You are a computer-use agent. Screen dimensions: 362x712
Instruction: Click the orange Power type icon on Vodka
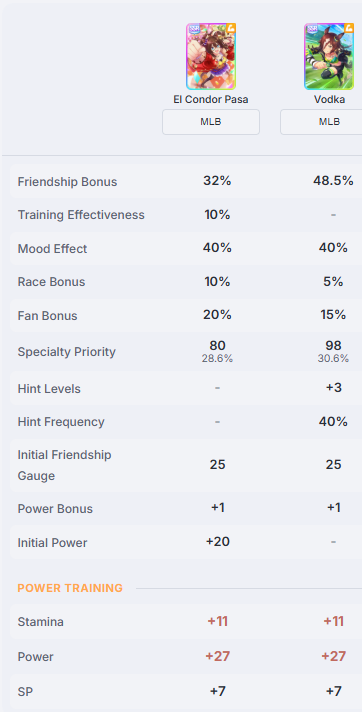pyautogui.click(x=348, y=29)
